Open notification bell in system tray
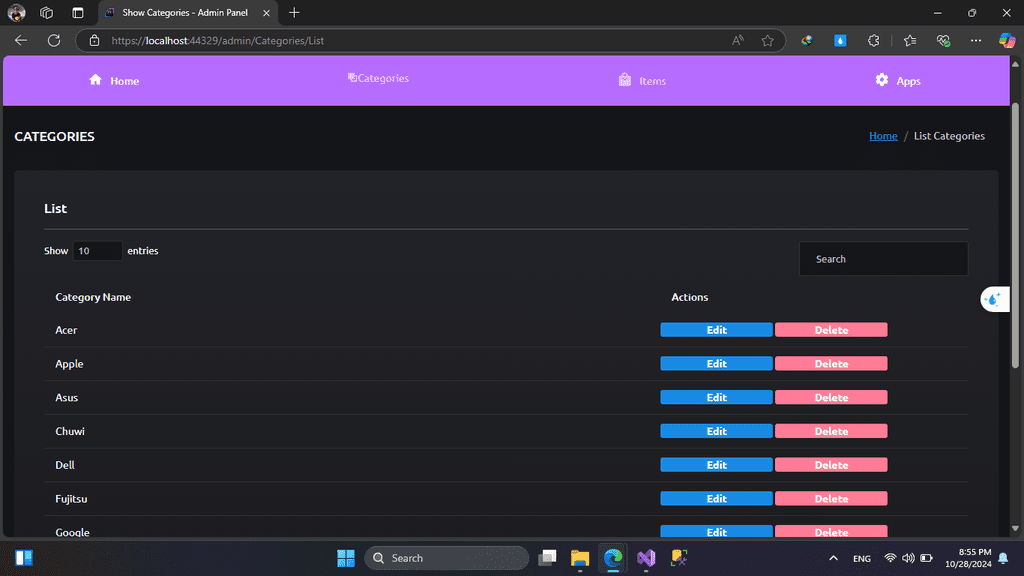Image resolution: width=1024 pixels, height=576 pixels. point(1003,558)
